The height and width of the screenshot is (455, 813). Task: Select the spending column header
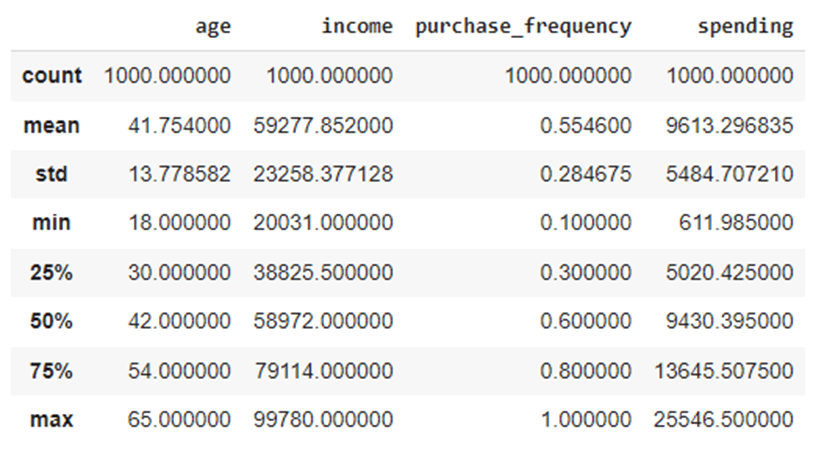coord(745,27)
